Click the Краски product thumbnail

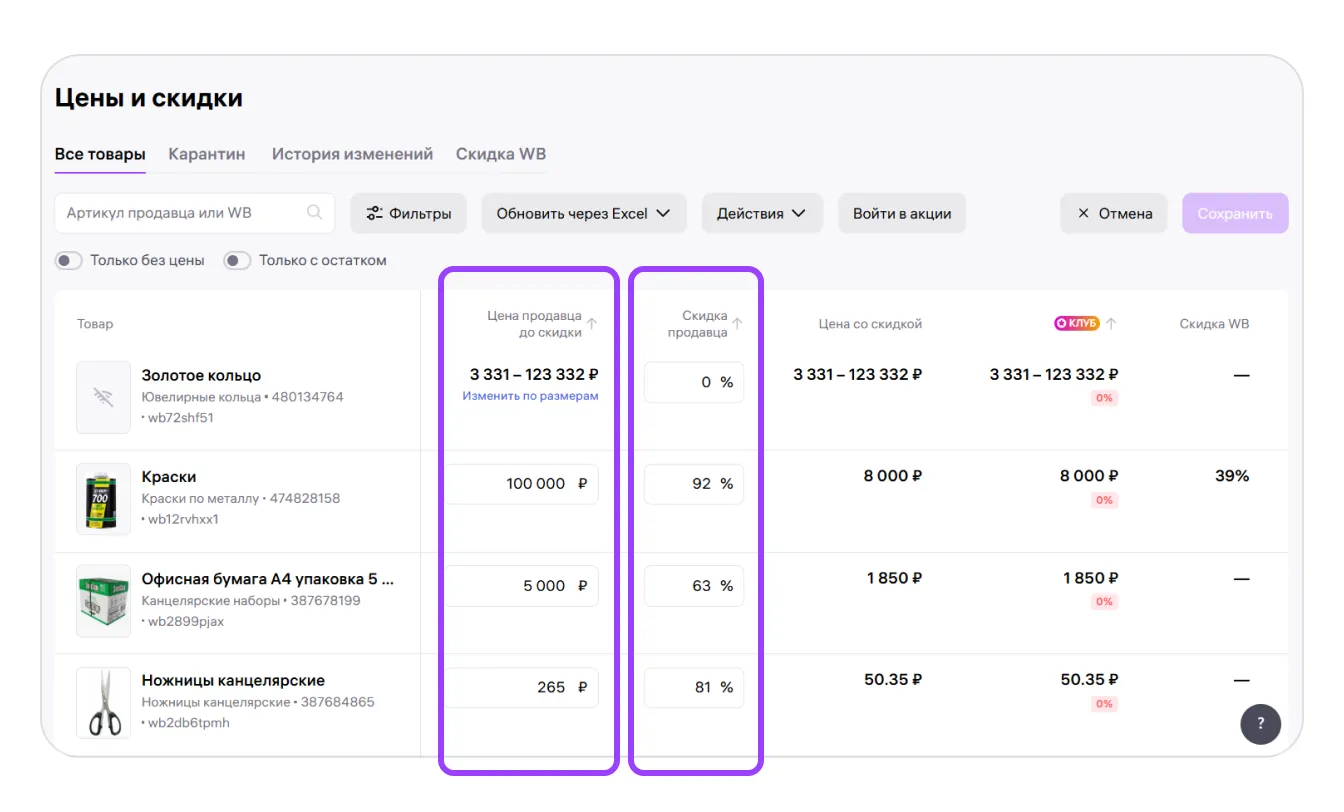point(103,498)
